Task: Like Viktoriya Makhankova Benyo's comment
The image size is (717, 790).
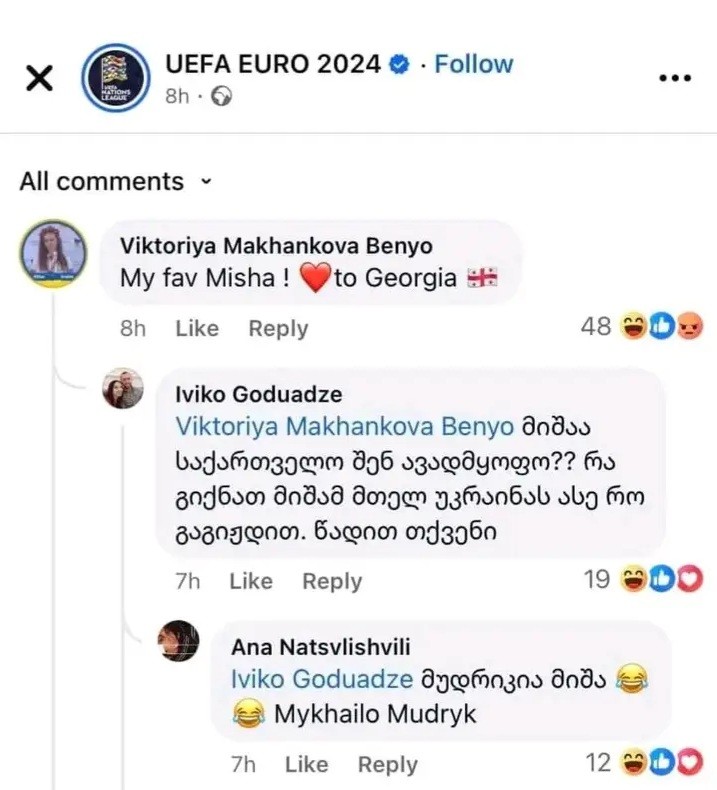Action: pos(196,328)
